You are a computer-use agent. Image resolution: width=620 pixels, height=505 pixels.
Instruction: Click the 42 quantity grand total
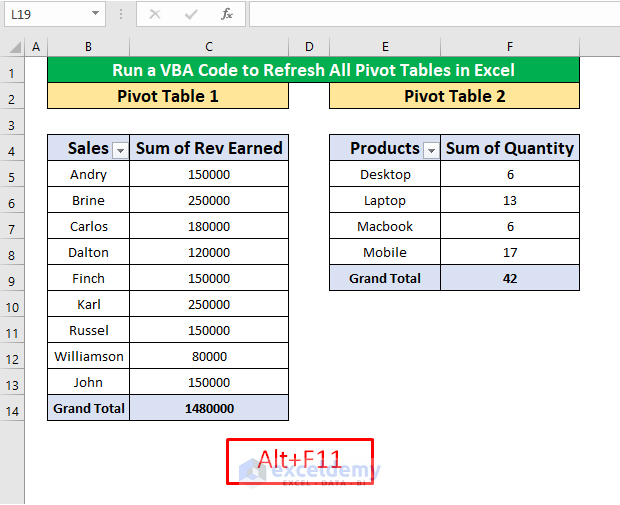click(510, 278)
